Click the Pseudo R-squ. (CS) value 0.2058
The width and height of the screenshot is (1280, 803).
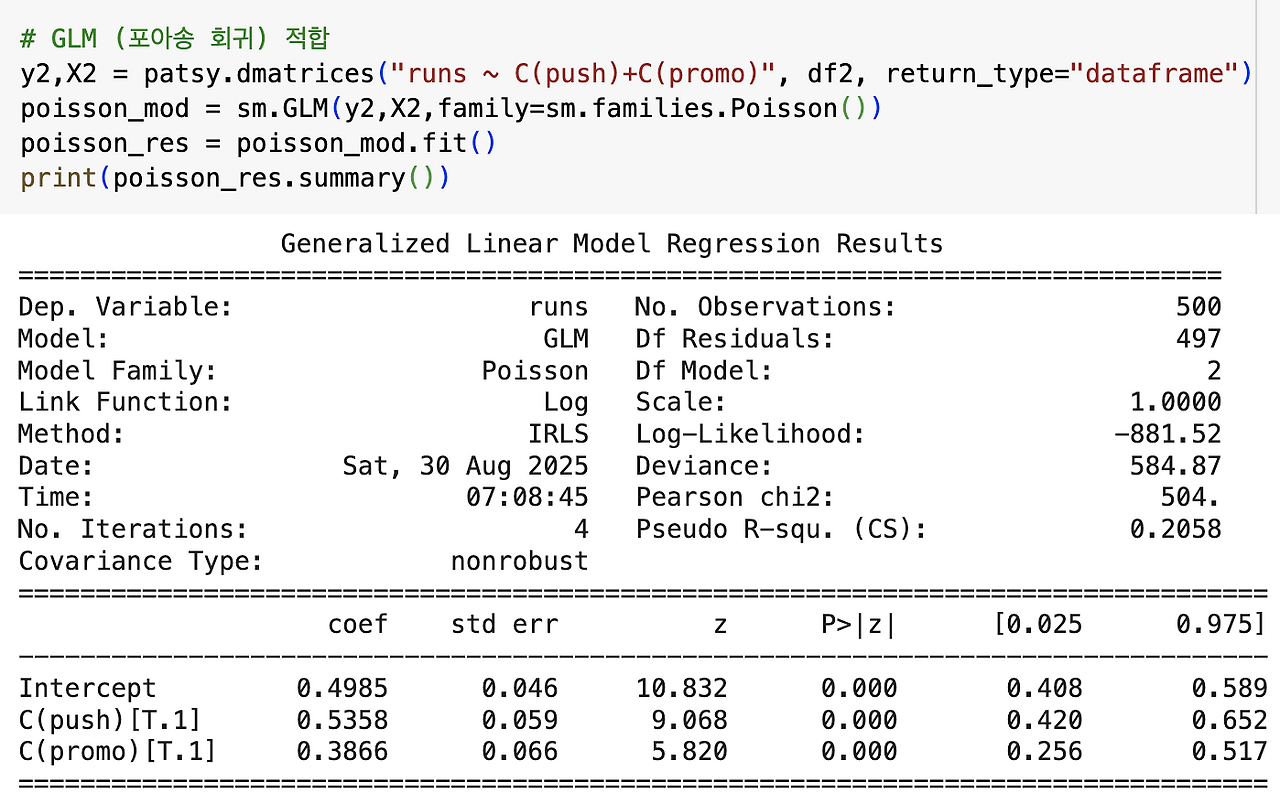1175,529
